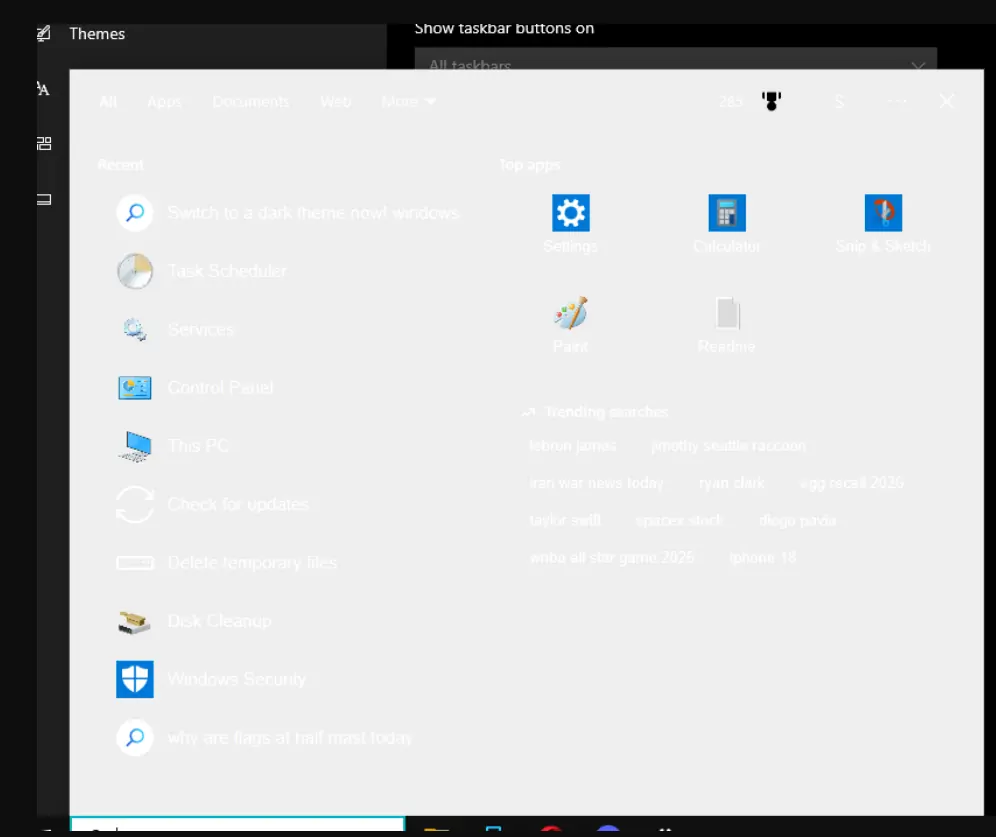The height and width of the screenshot is (837, 996).
Task: Click the Themes icon in Settings sidebar
Action: pos(44,33)
